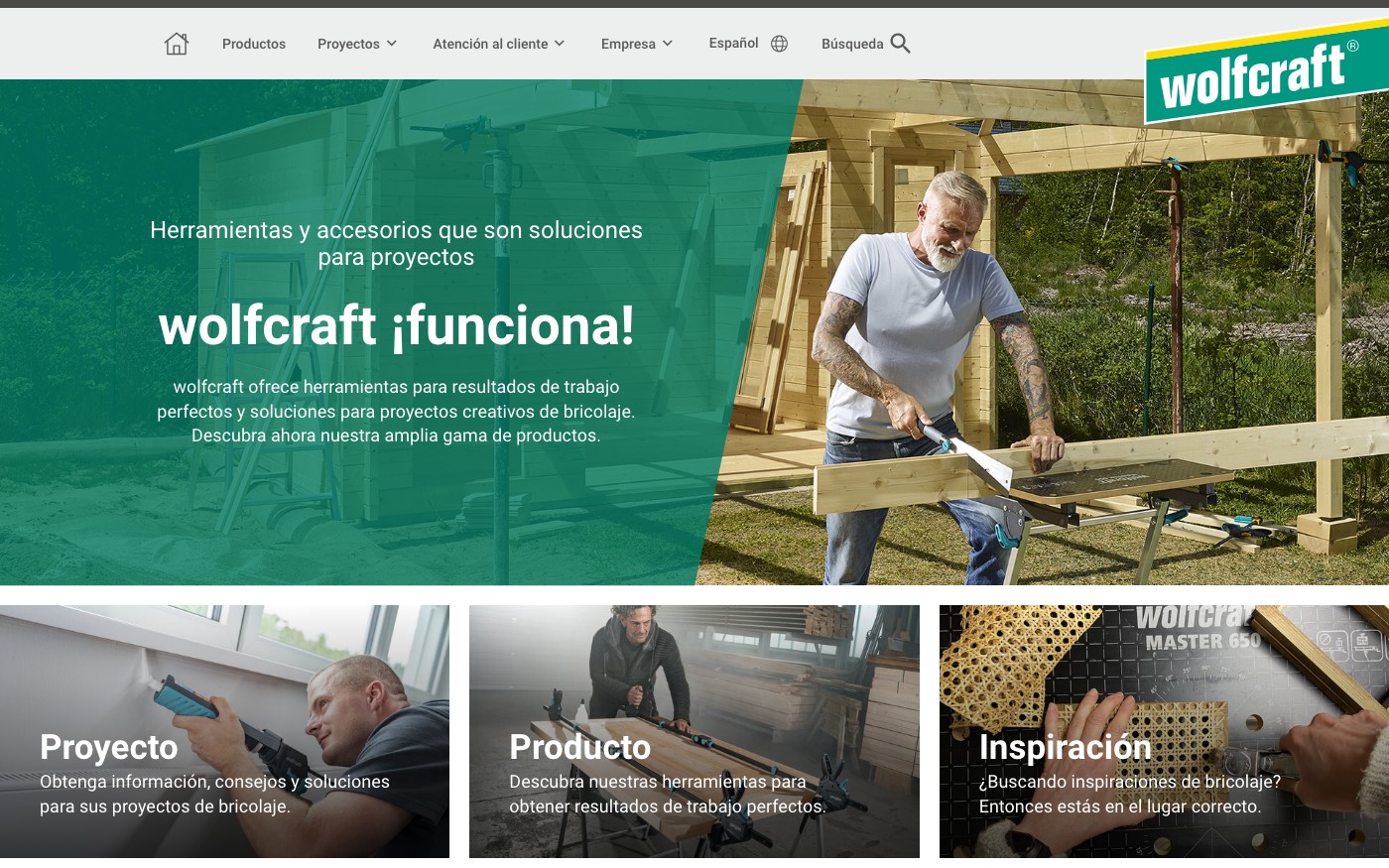The image size is (1389, 868).
Task: Click the Producto heading
Action: pyautogui.click(x=580, y=747)
